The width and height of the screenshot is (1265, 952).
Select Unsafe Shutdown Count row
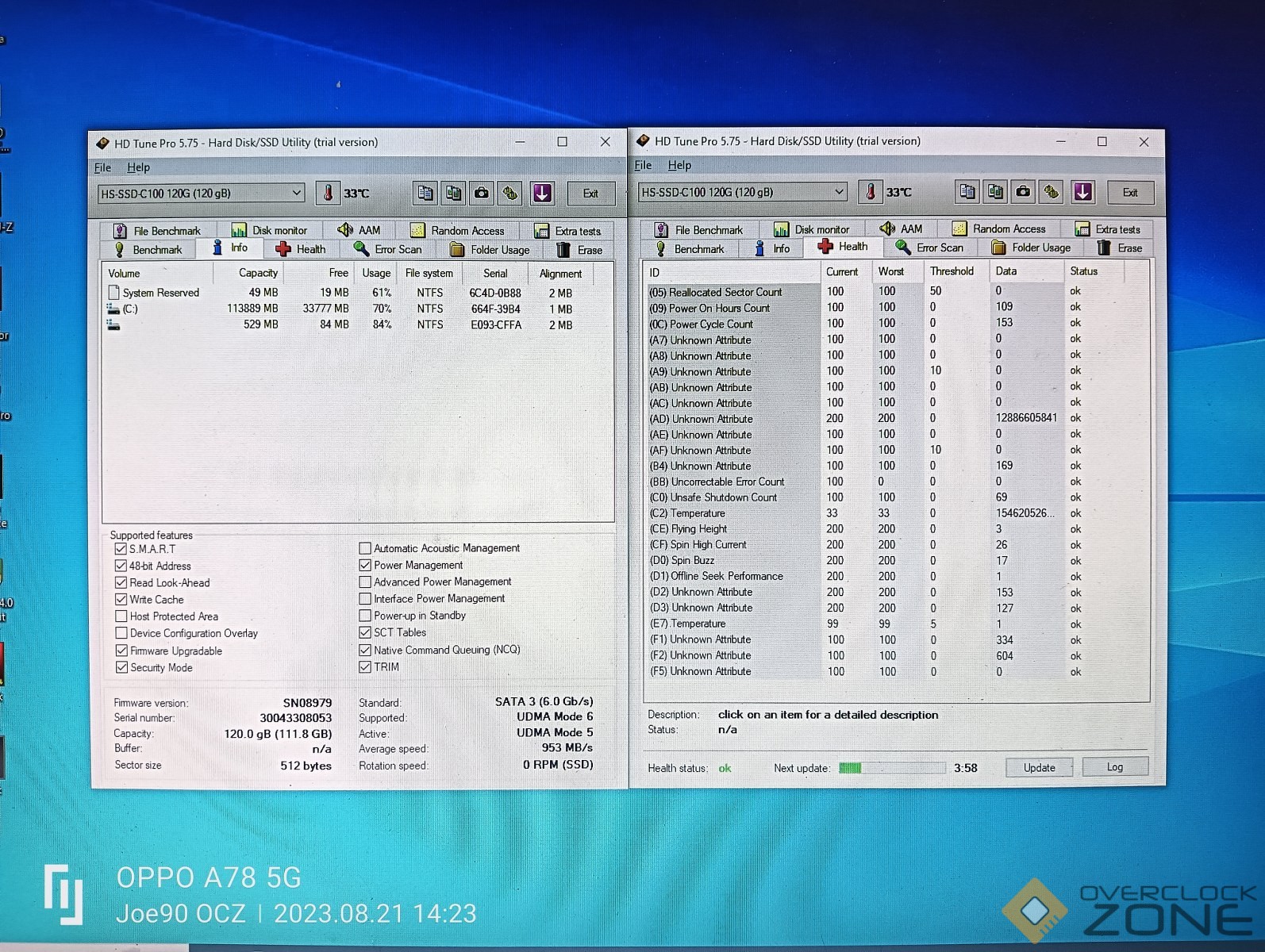tap(898, 497)
